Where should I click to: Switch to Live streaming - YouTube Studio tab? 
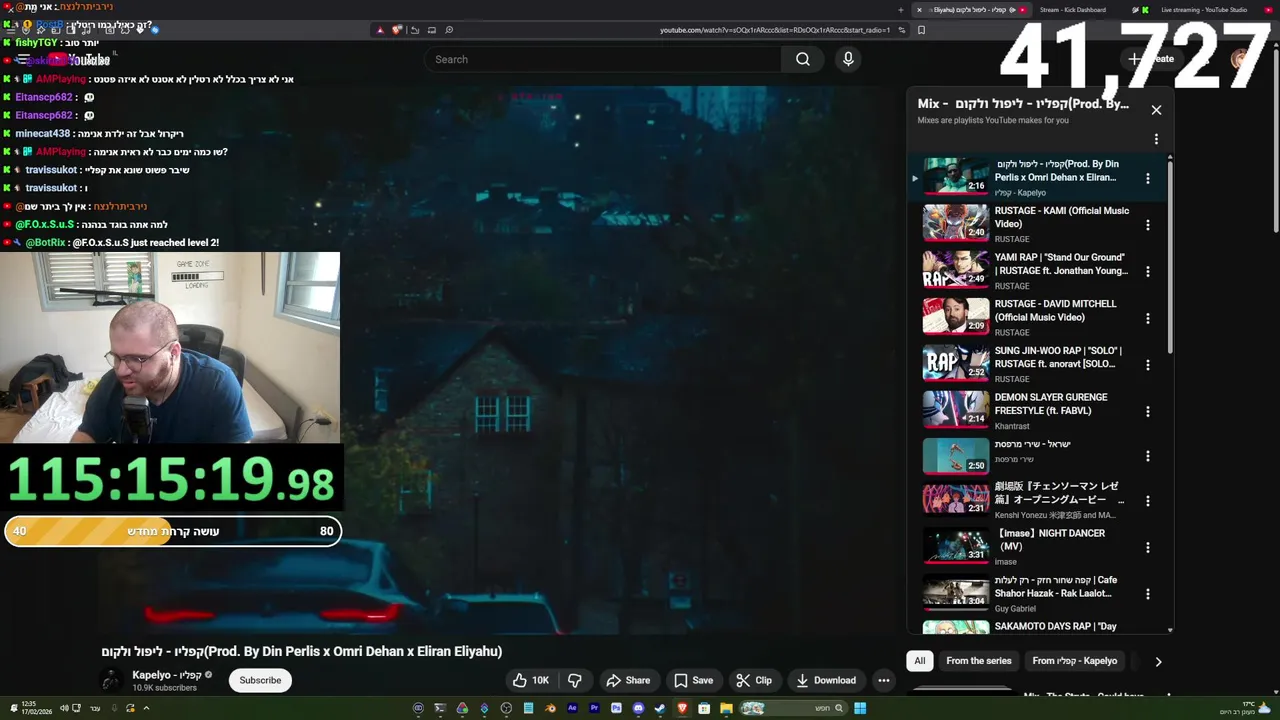coord(1204,9)
